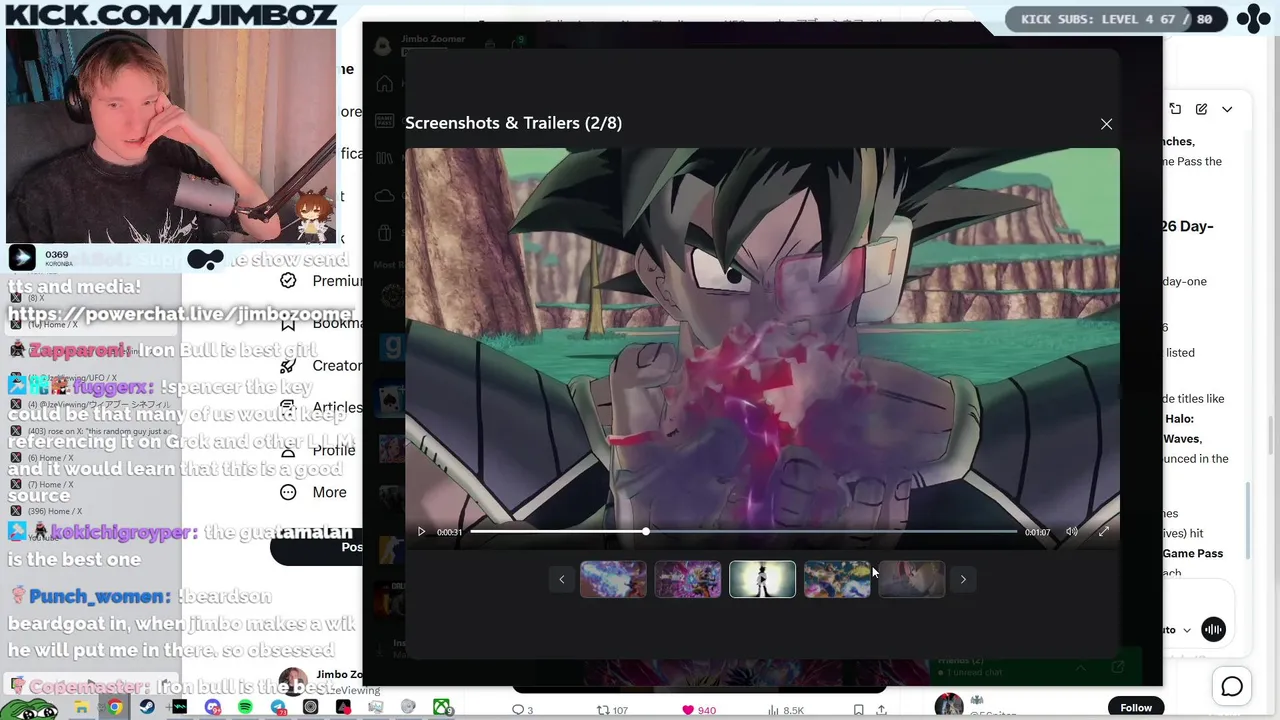Open the fifth faded thumbnail
Image resolution: width=1280 pixels, height=720 pixels.
pos(912,579)
